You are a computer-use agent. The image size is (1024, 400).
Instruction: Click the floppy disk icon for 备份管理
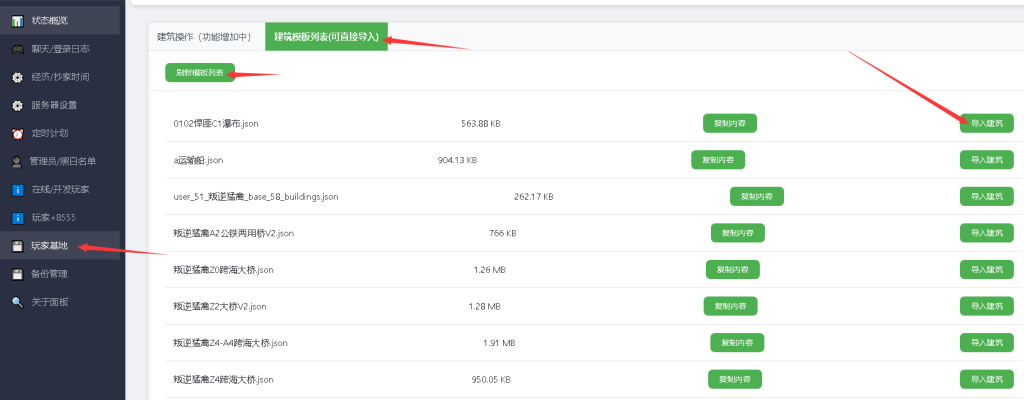tap(17, 273)
